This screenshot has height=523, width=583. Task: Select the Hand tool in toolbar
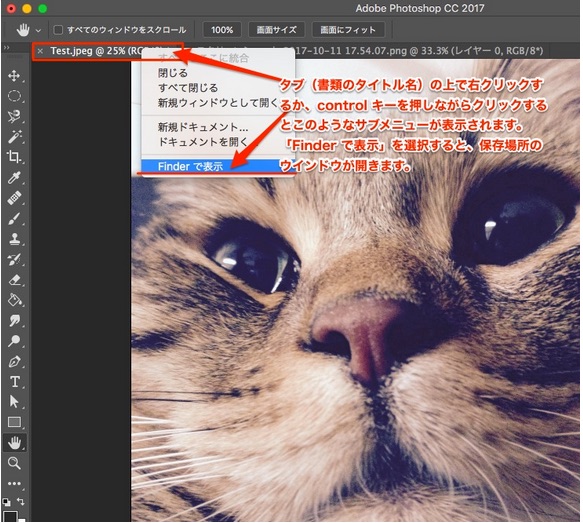point(14,443)
